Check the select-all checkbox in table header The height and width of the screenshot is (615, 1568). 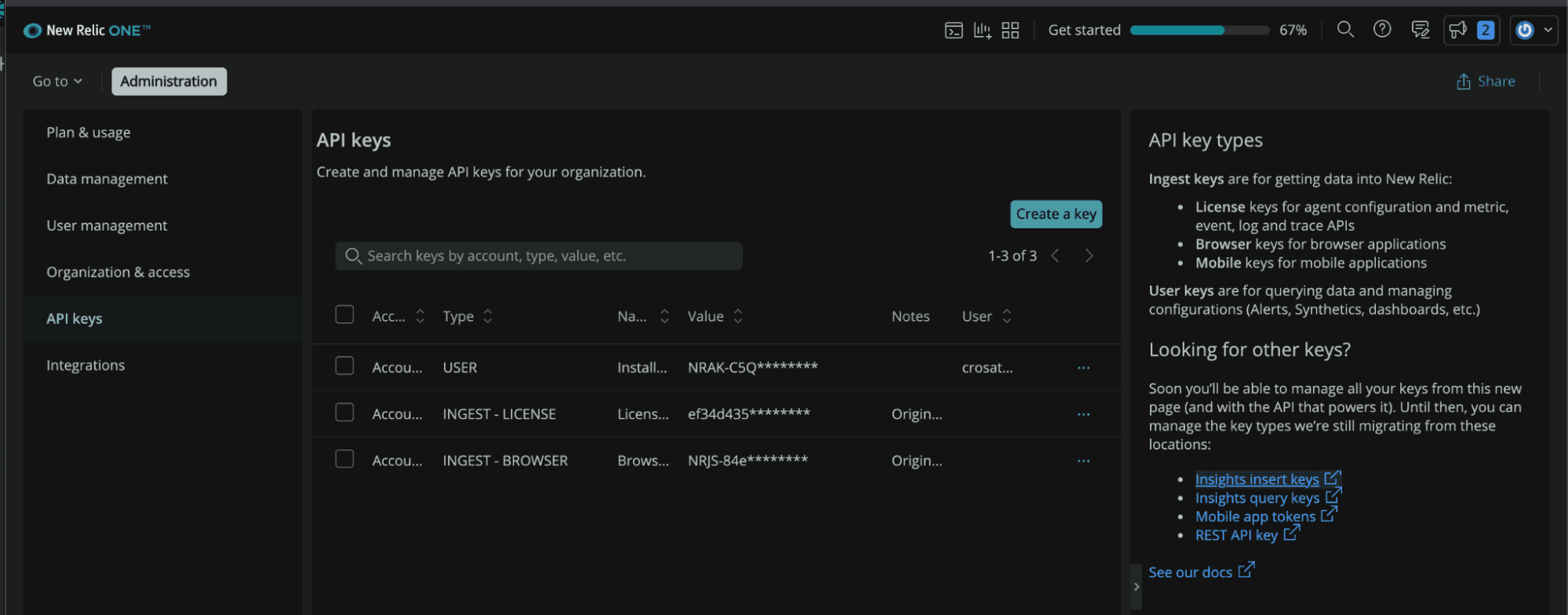tap(344, 315)
